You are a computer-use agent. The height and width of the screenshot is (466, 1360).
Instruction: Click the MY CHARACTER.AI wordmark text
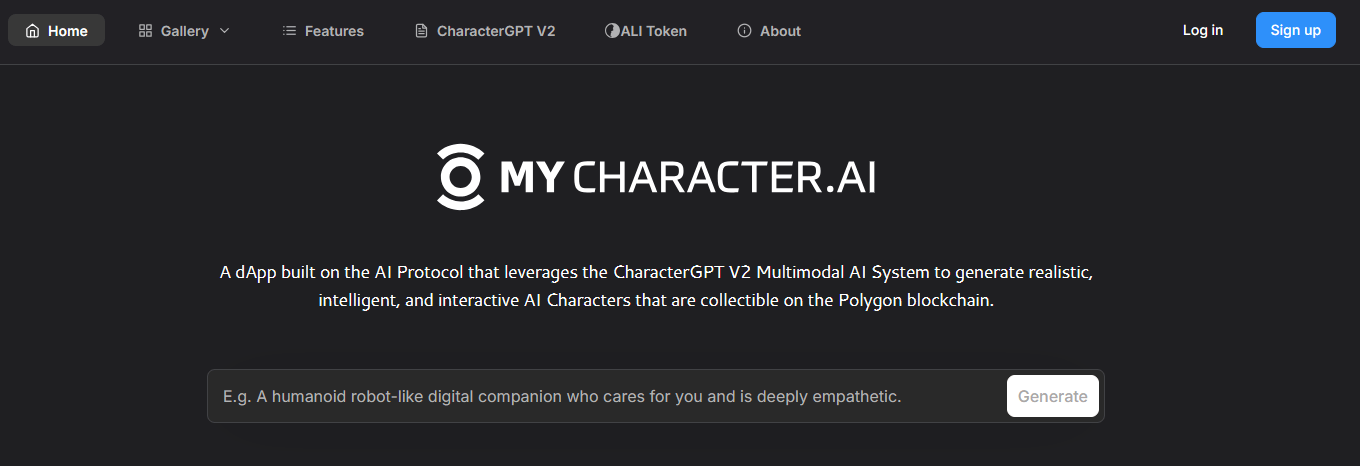pyautogui.click(x=687, y=178)
